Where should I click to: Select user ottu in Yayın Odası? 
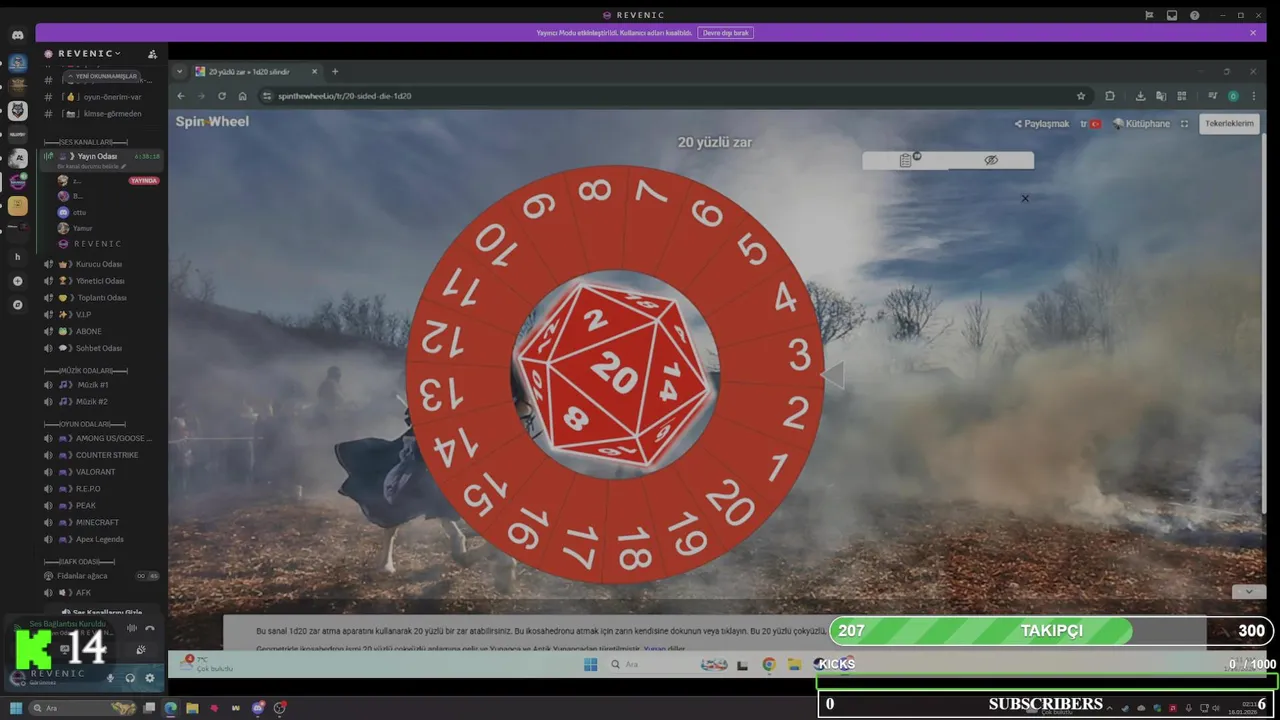click(x=79, y=213)
